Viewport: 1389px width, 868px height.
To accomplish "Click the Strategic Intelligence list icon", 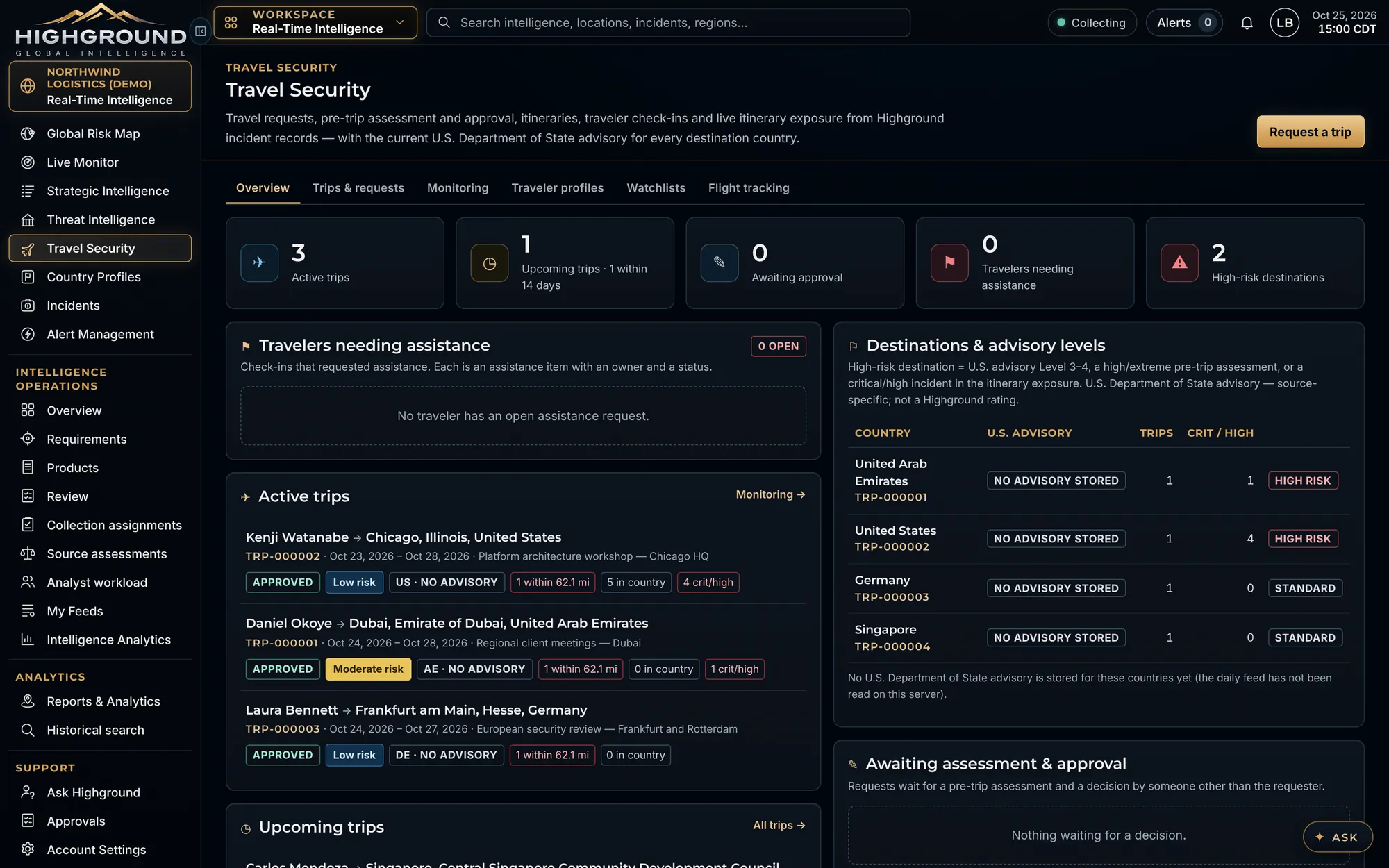I will (28, 191).
